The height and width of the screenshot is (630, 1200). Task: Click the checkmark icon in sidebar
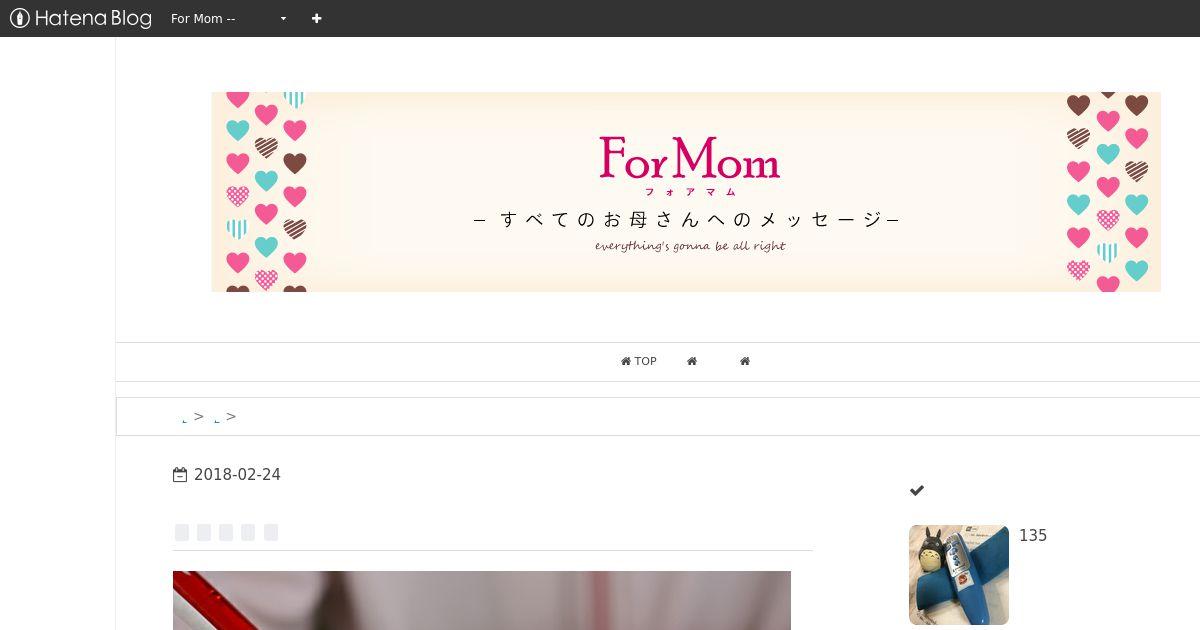coord(917,490)
